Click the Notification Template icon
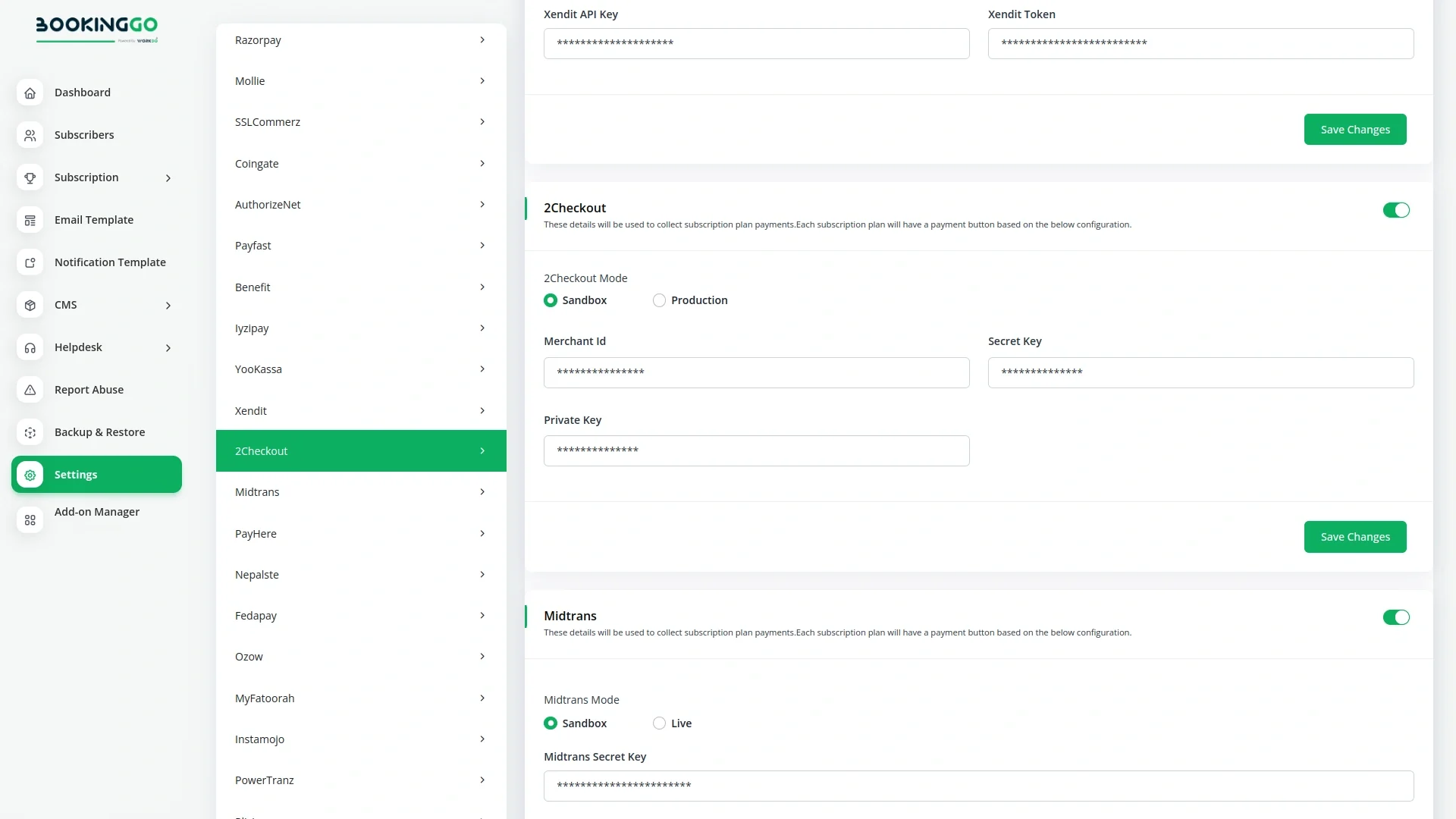This screenshot has width=1456, height=819. (30, 262)
